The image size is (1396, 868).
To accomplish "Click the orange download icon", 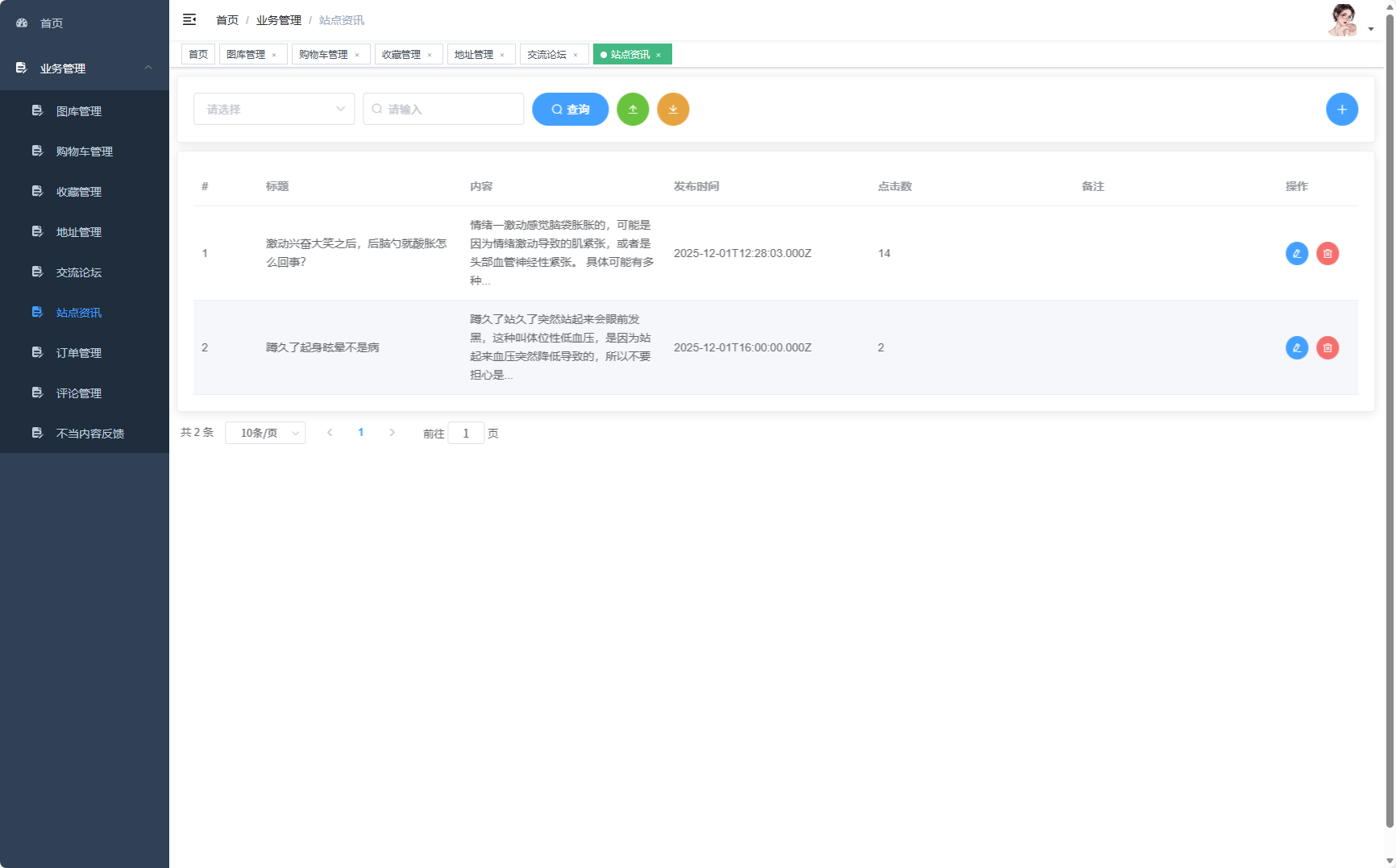I will click(x=673, y=109).
